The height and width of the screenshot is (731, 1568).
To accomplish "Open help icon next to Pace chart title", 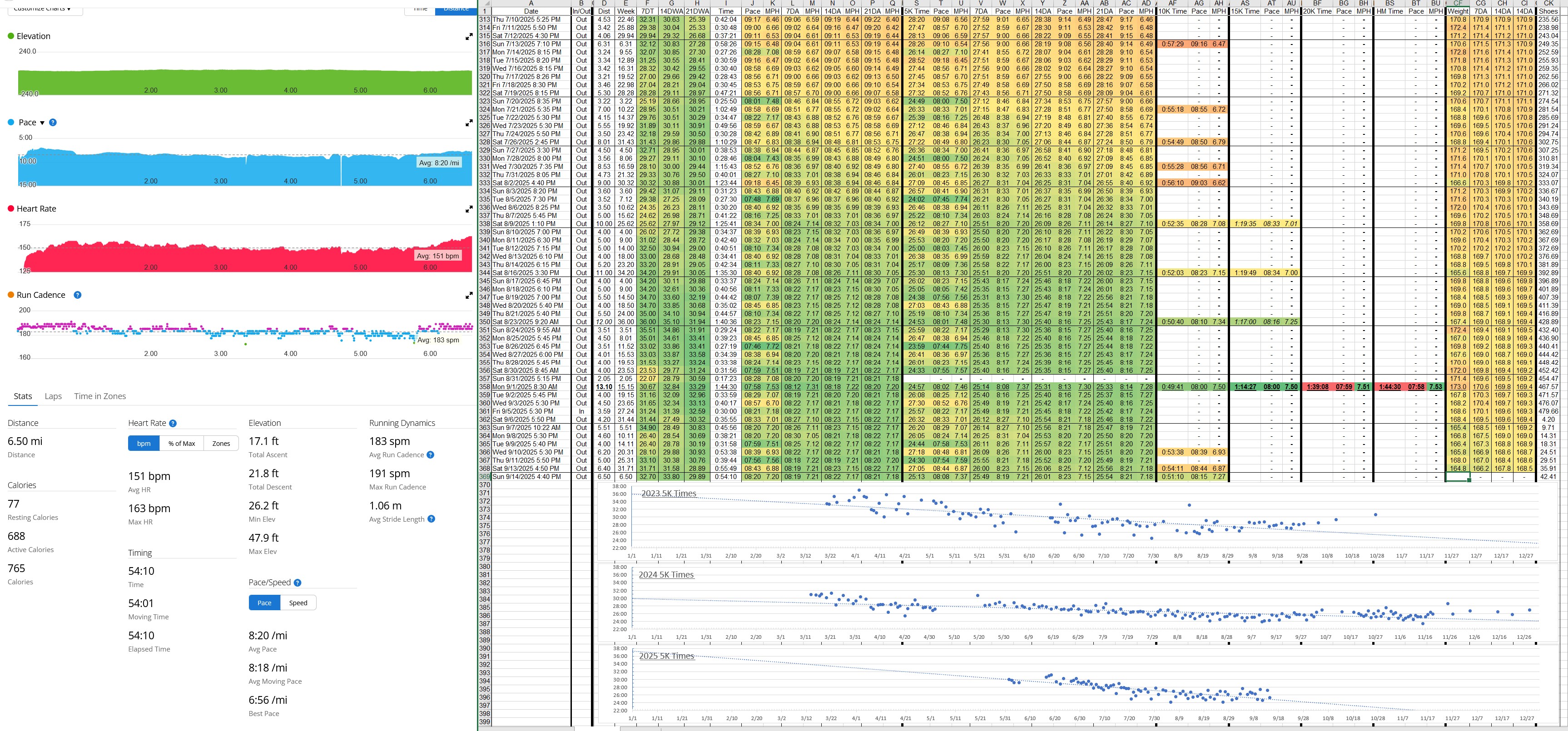I will [x=53, y=122].
